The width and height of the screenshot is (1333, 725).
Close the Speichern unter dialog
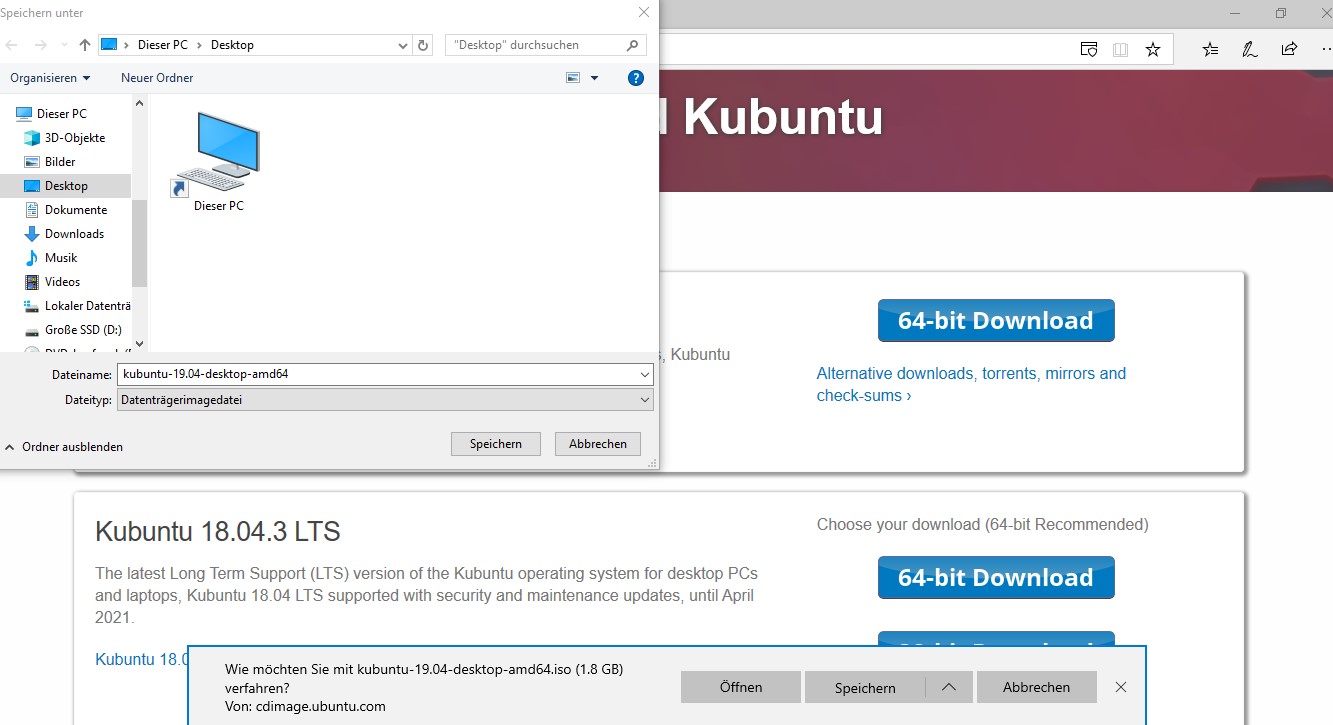pos(643,13)
